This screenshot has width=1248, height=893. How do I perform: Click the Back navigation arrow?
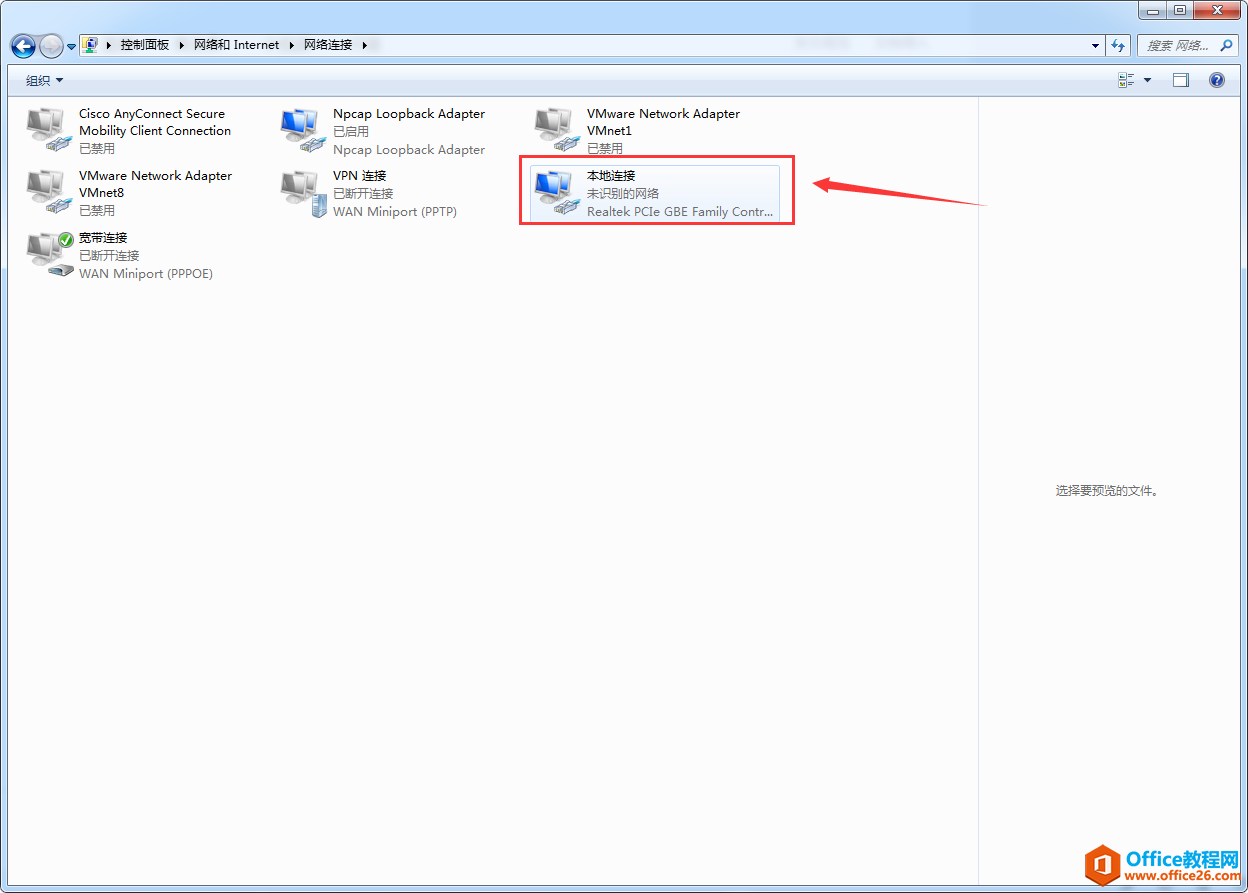tap(23, 46)
